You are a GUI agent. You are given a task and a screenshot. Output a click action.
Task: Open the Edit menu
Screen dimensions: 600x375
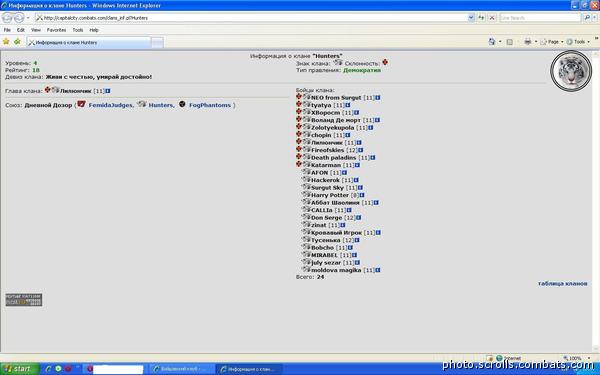point(21,30)
